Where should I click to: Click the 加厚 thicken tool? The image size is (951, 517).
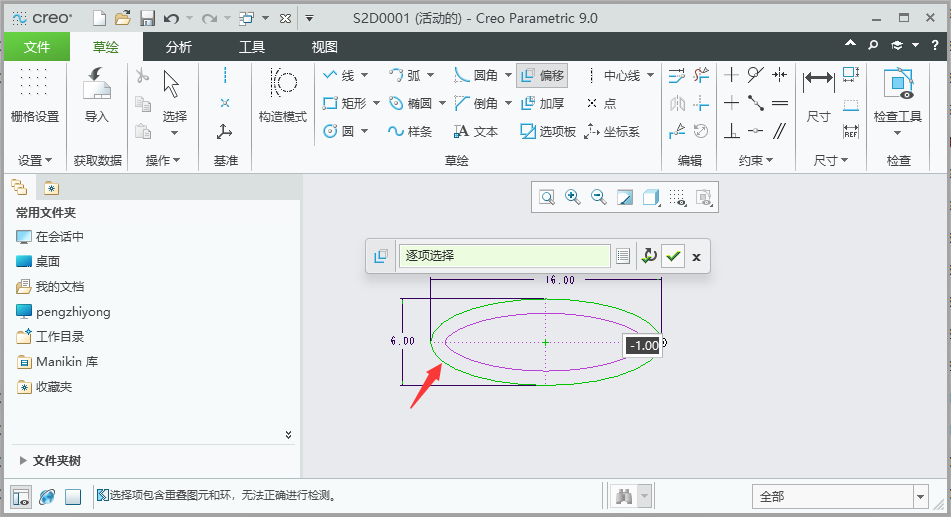tap(542, 103)
